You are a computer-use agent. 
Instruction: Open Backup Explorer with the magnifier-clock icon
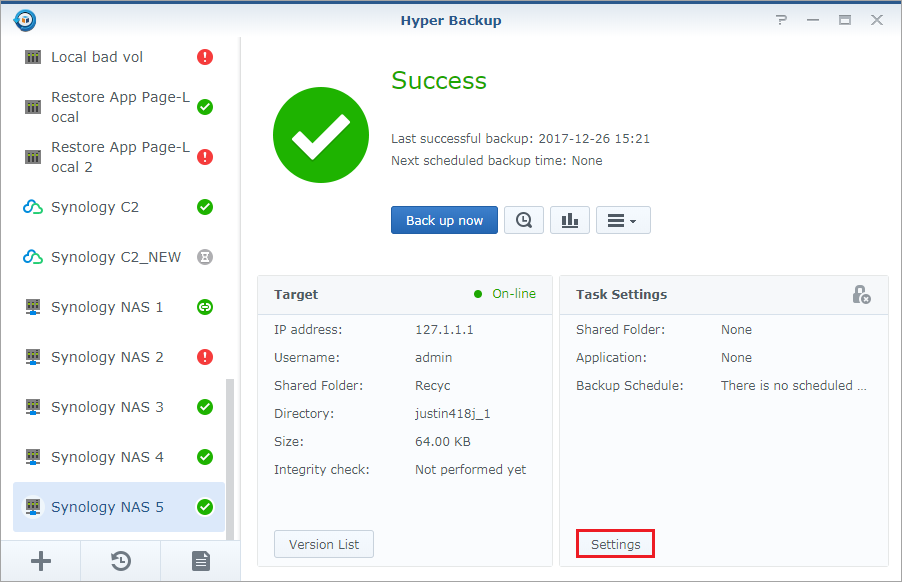click(x=523, y=220)
